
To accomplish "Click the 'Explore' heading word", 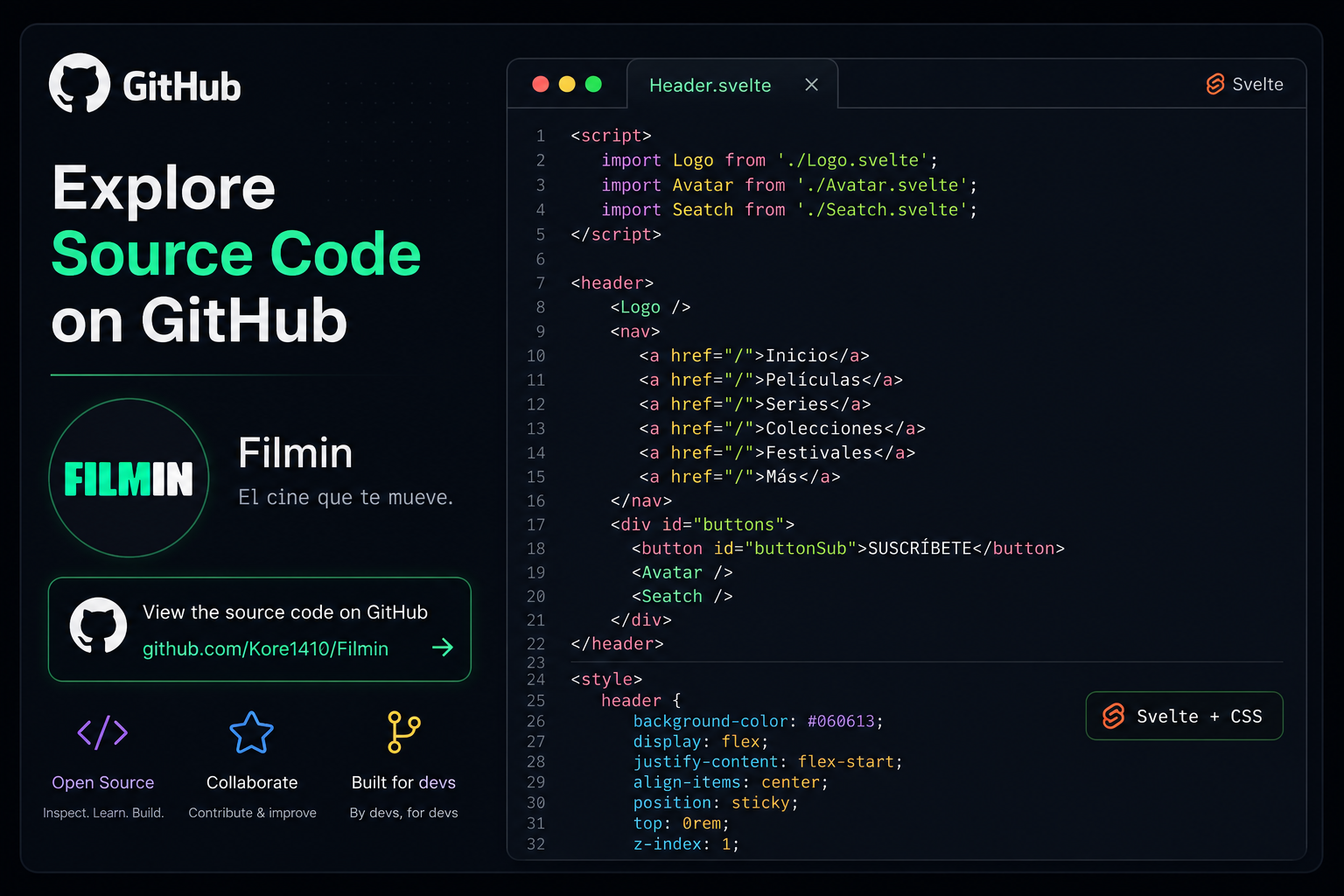I will point(164,188).
